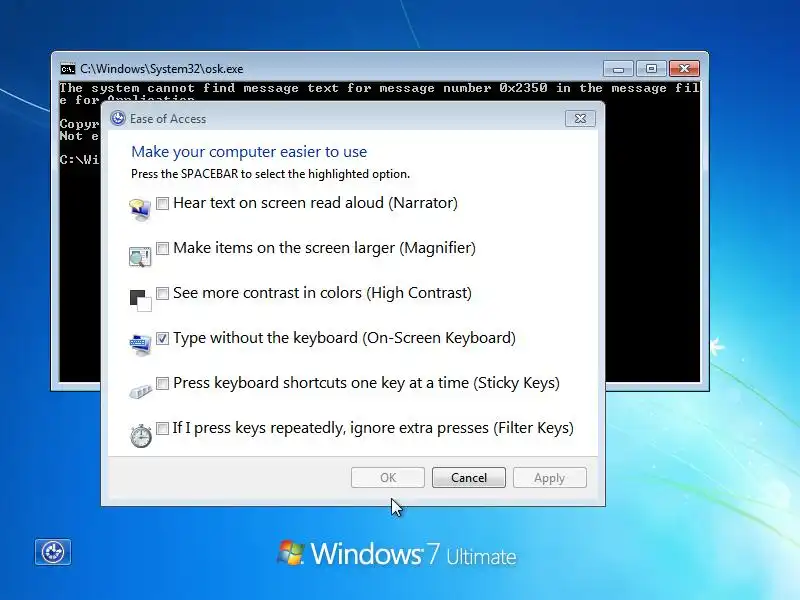
Task: Open Ease of Access button on login screen
Action: (53, 552)
